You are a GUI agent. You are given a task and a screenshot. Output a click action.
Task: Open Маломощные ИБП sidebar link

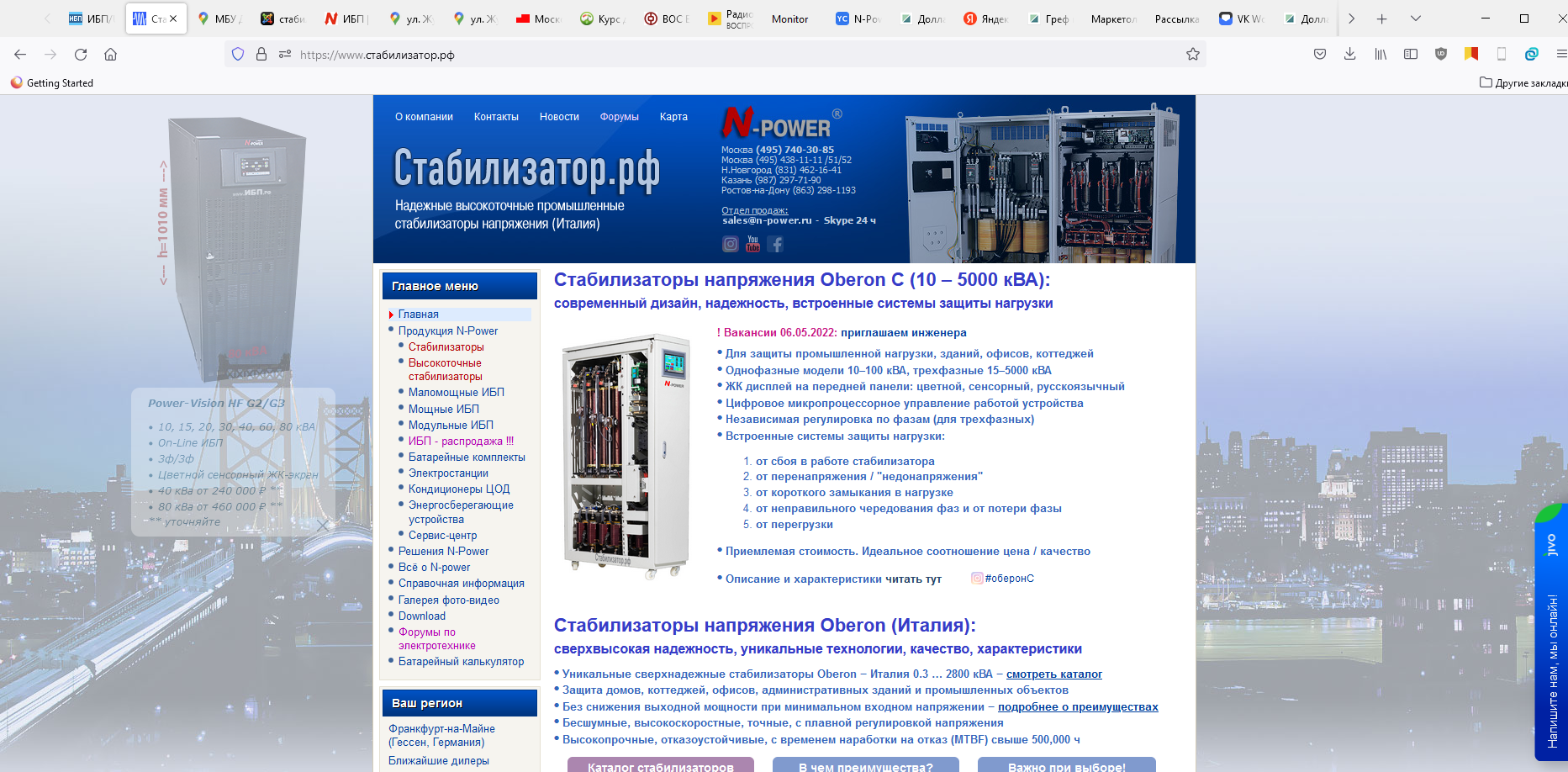pos(457,392)
